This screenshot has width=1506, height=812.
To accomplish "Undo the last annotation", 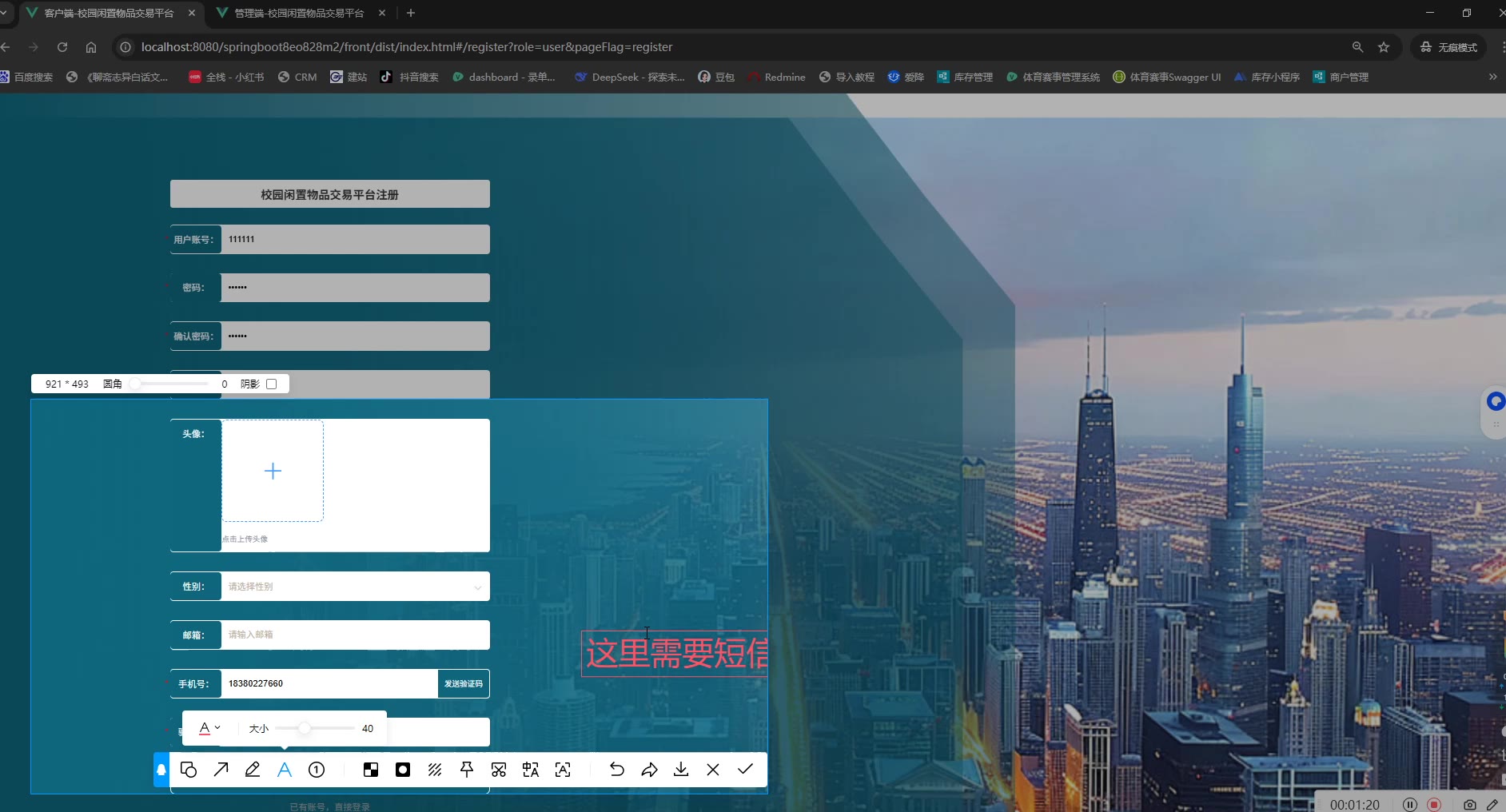I will point(617,770).
